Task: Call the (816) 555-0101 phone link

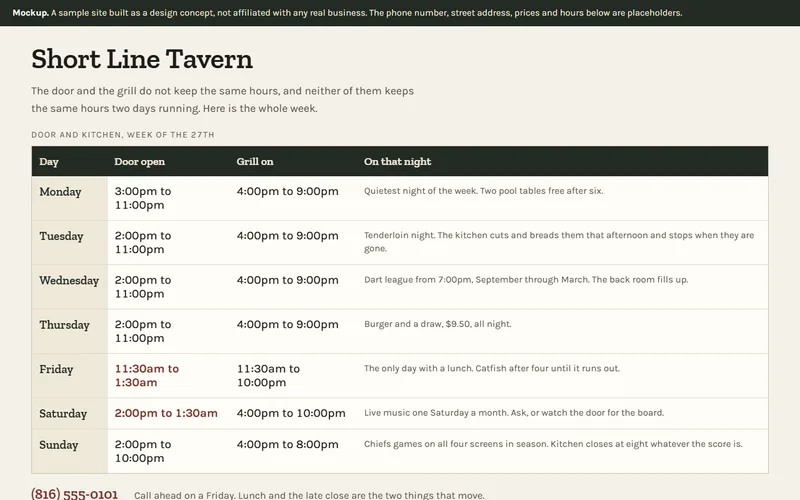Action: click(74, 494)
